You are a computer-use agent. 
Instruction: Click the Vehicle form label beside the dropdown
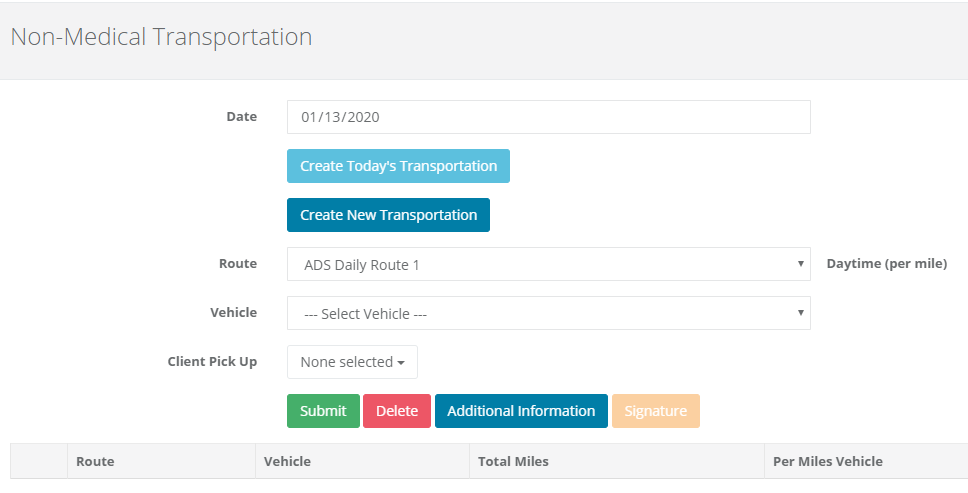pyautogui.click(x=233, y=312)
